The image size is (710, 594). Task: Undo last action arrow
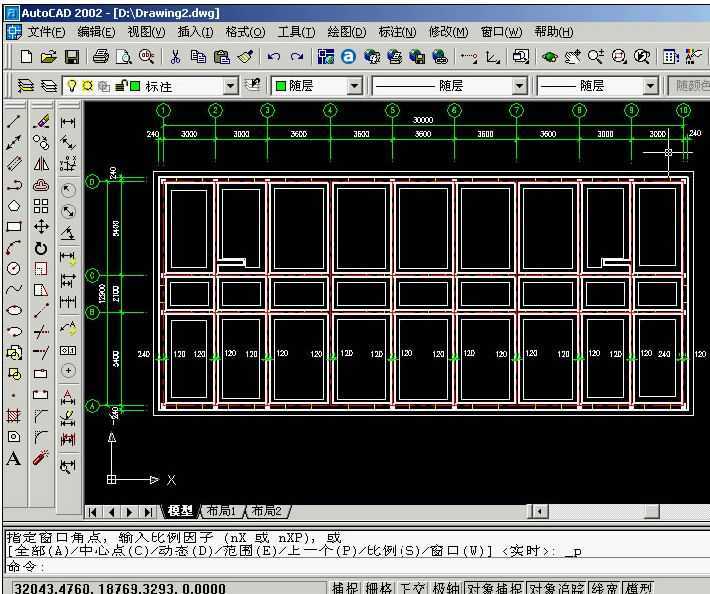273,57
